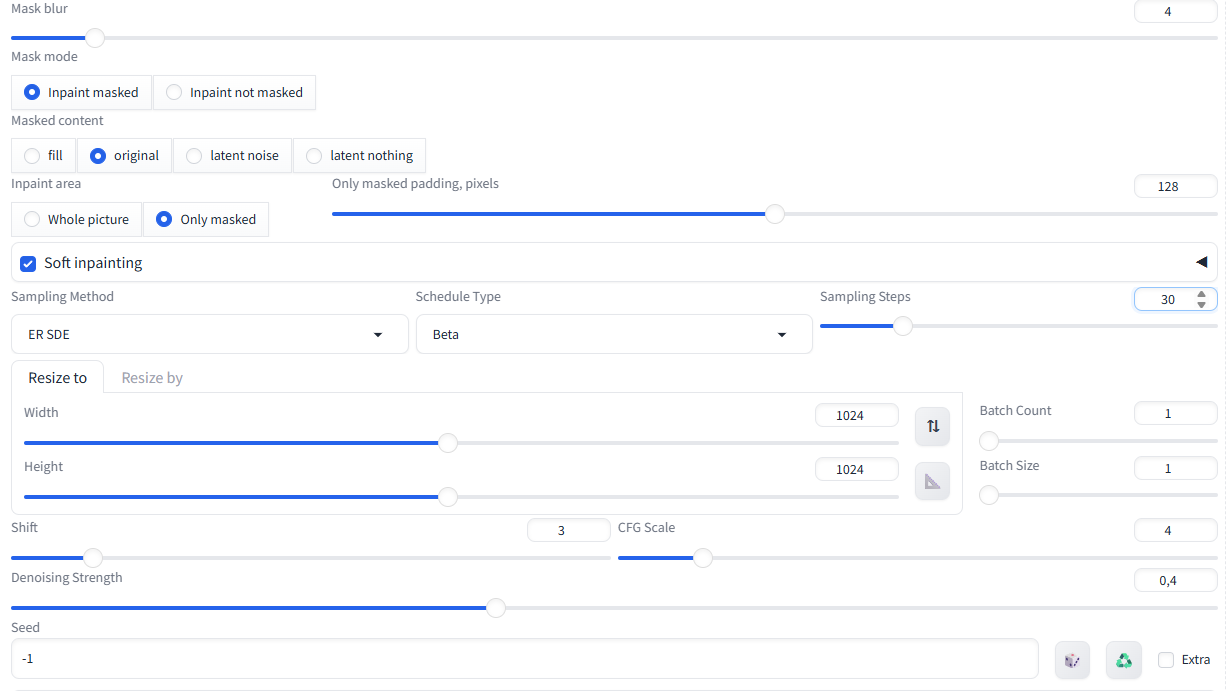Click the Seed input field
Viewport: 1229px width, 691px height.
[525, 659]
